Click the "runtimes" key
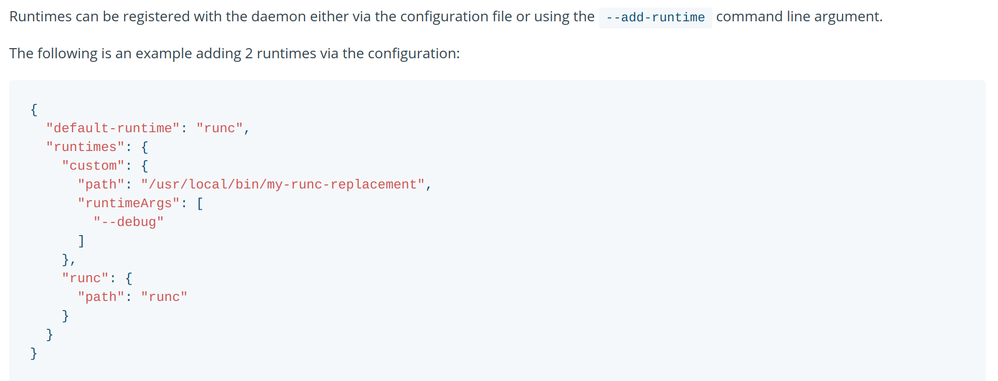Screen dimensions: 998x381 pos(85,147)
